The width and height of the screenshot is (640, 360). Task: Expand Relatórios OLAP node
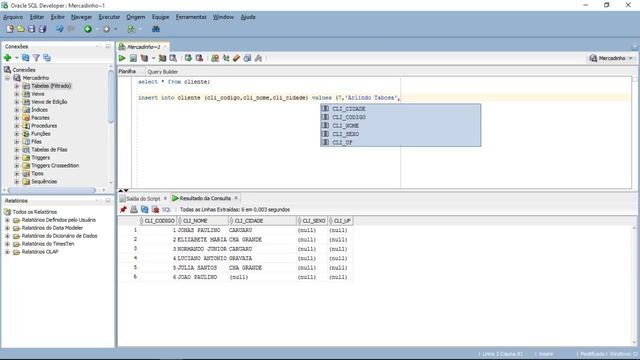[x=7, y=252]
